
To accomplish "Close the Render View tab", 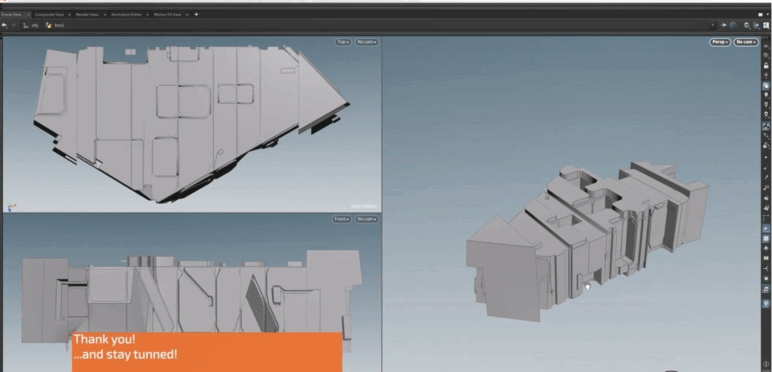I will (104, 14).
